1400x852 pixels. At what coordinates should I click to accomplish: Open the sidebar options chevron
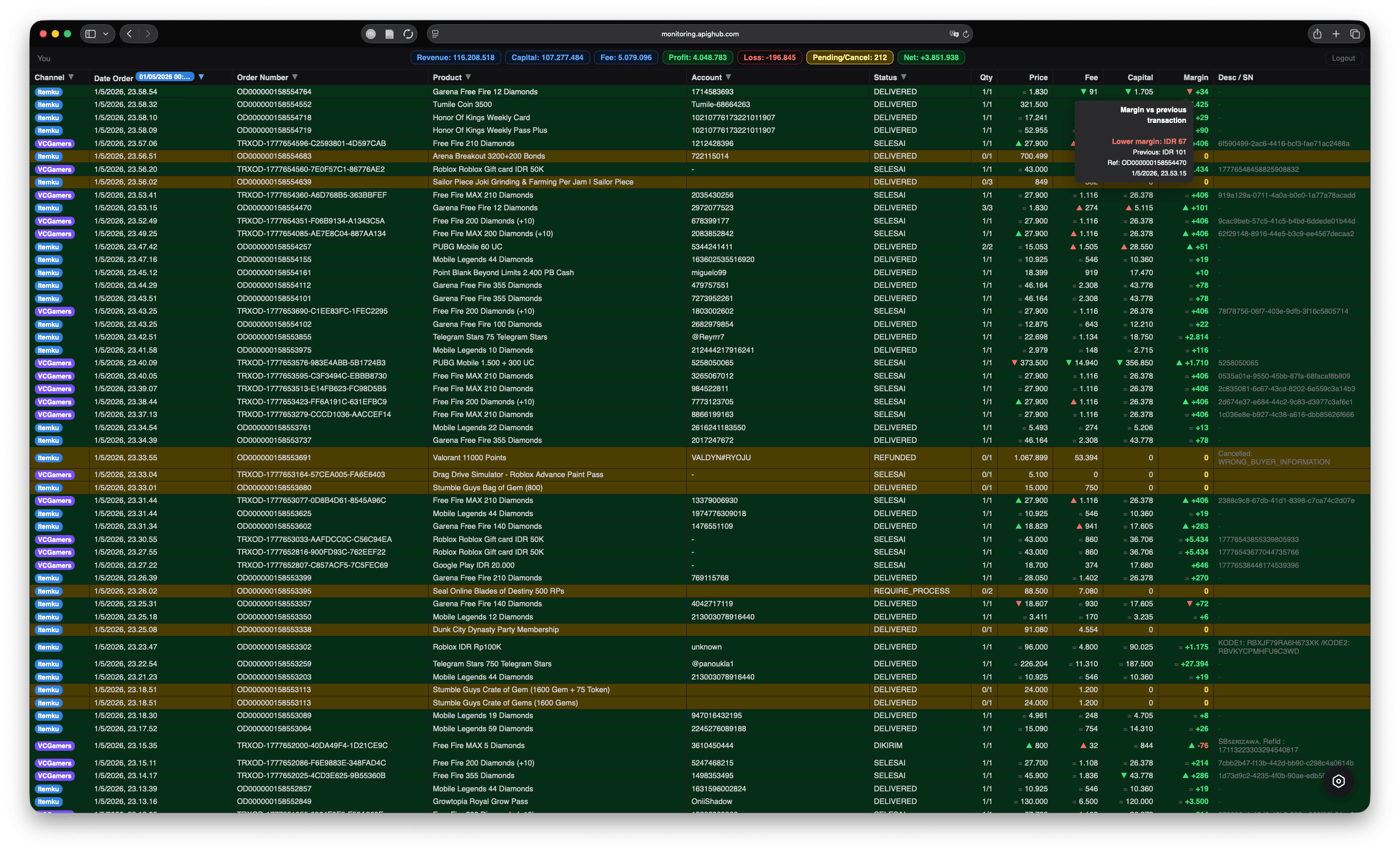[x=105, y=34]
